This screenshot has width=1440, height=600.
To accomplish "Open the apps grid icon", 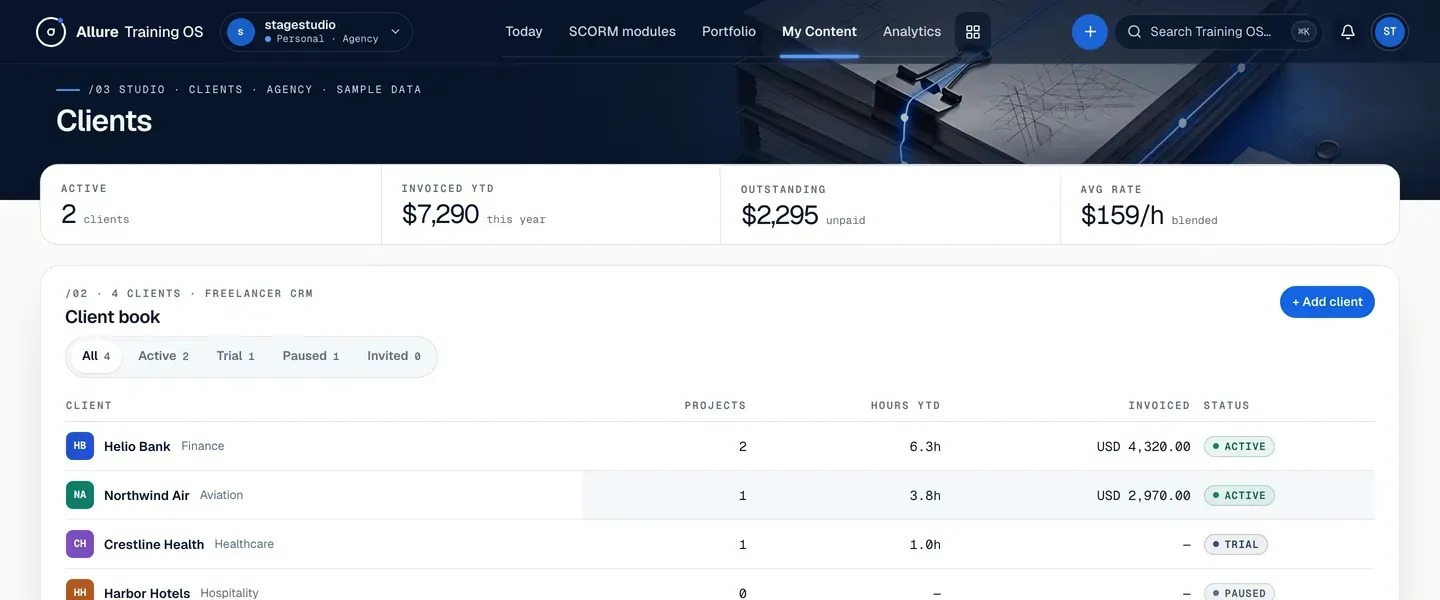I will point(973,32).
